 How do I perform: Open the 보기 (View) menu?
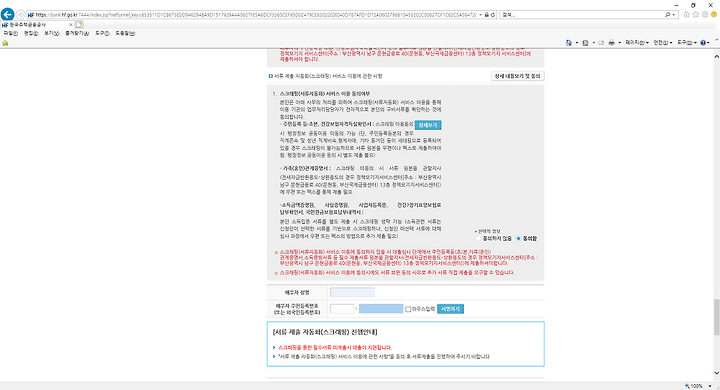point(51,34)
